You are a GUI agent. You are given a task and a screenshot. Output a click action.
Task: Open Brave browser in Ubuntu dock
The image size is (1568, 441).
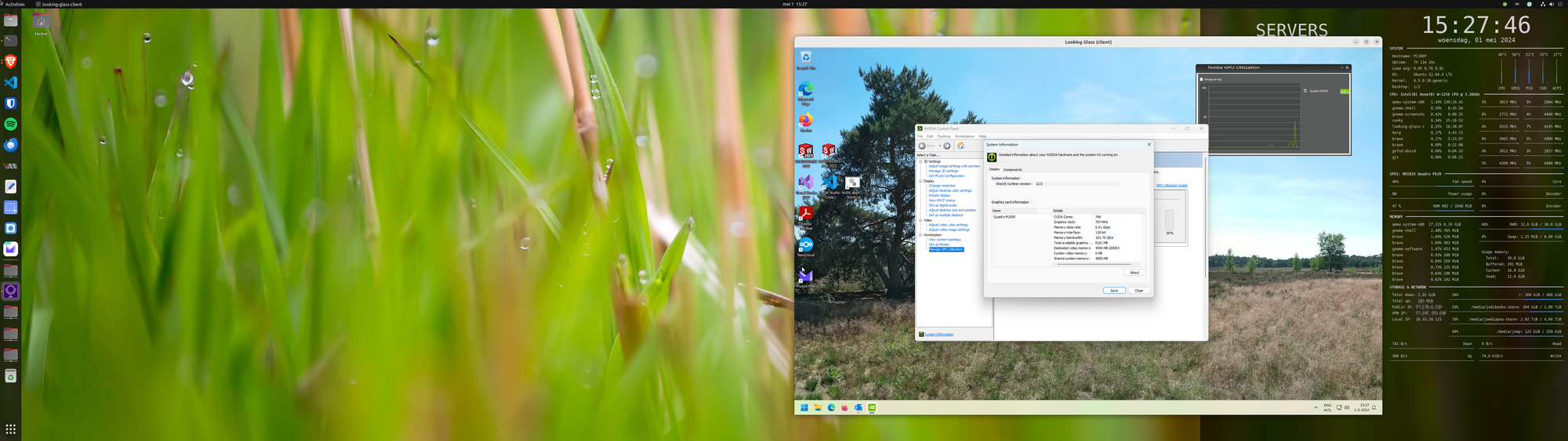click(11, 61)
